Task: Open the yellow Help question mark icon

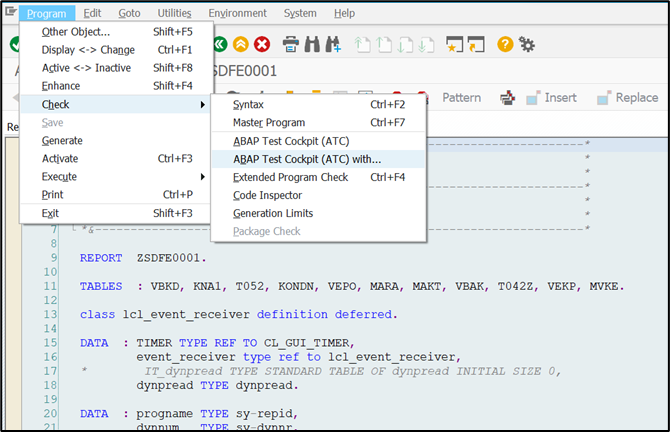Action: coord(505,44)
